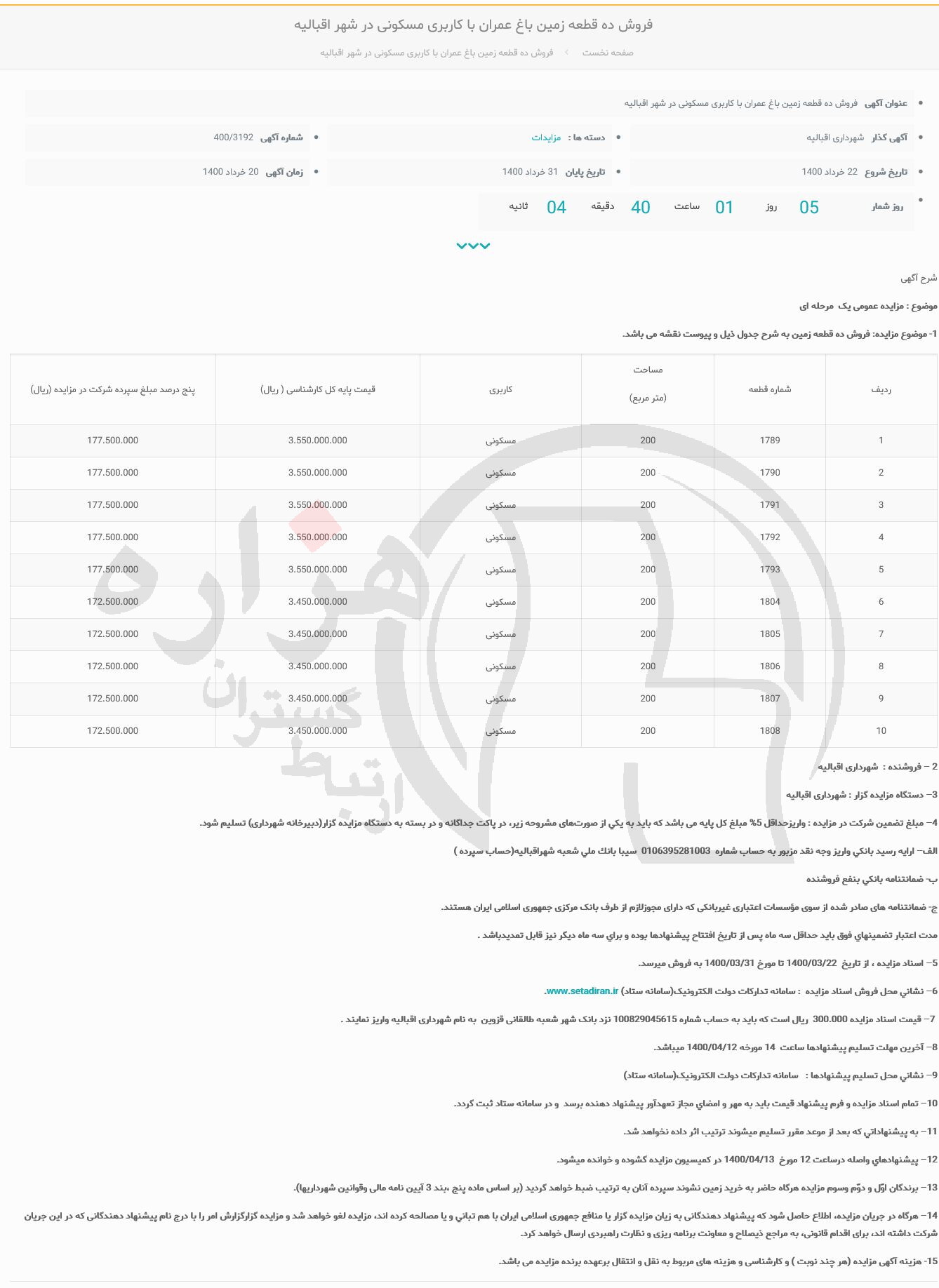Select advertiser name شهرداری اقبالیه in the header field
The image size is (939, 1288).
pyautogui.click(x=835, y=137)
